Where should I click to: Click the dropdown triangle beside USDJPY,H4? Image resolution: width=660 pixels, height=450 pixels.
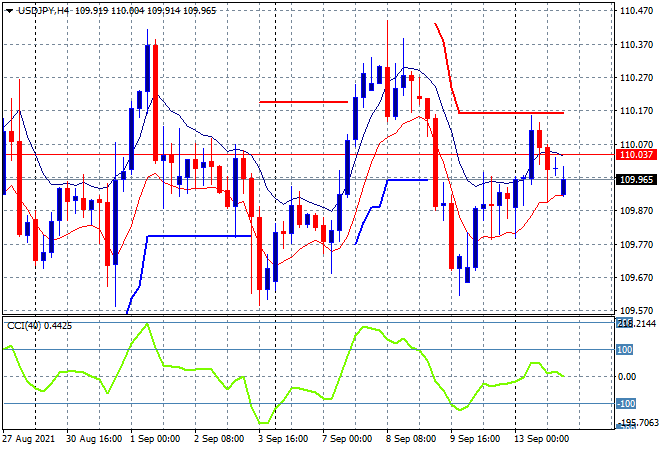[x=9, y=11]
